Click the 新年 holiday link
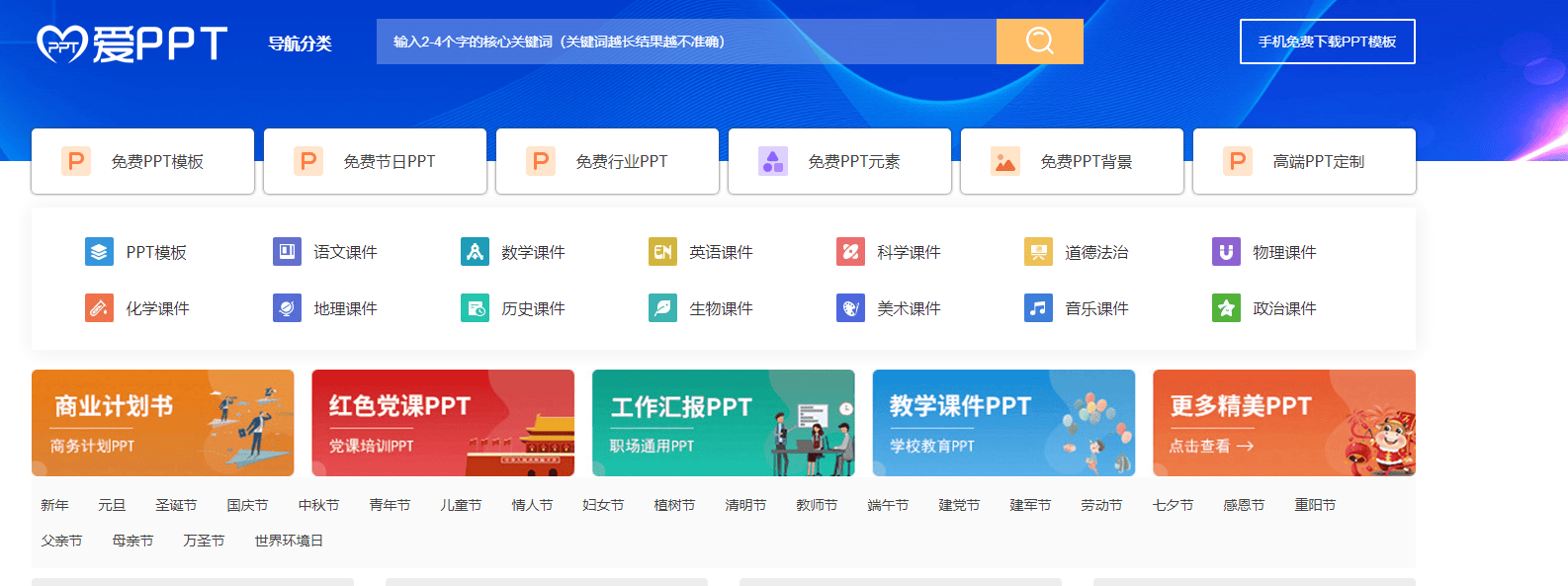Screen dimensions: 1568x586 pyautogui.click(x=54, y=505)
